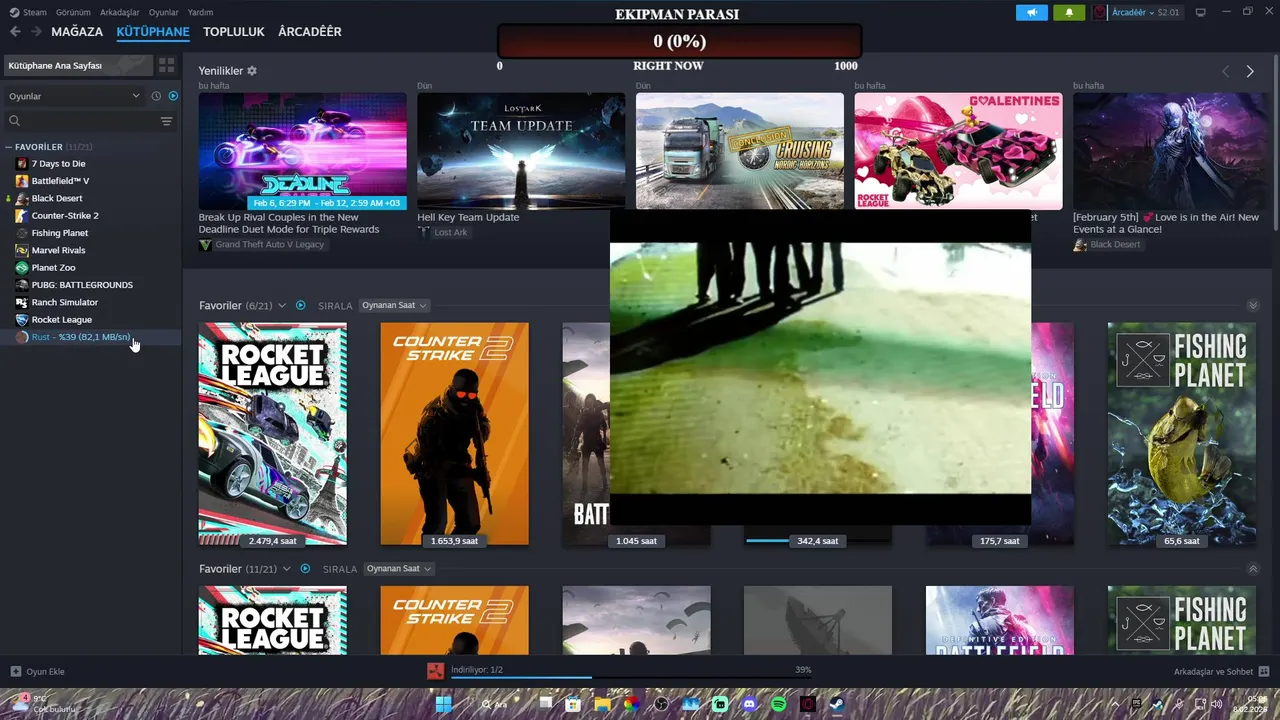
Task: Open the notifications bell icon
Action: [x=1069, y=12]
